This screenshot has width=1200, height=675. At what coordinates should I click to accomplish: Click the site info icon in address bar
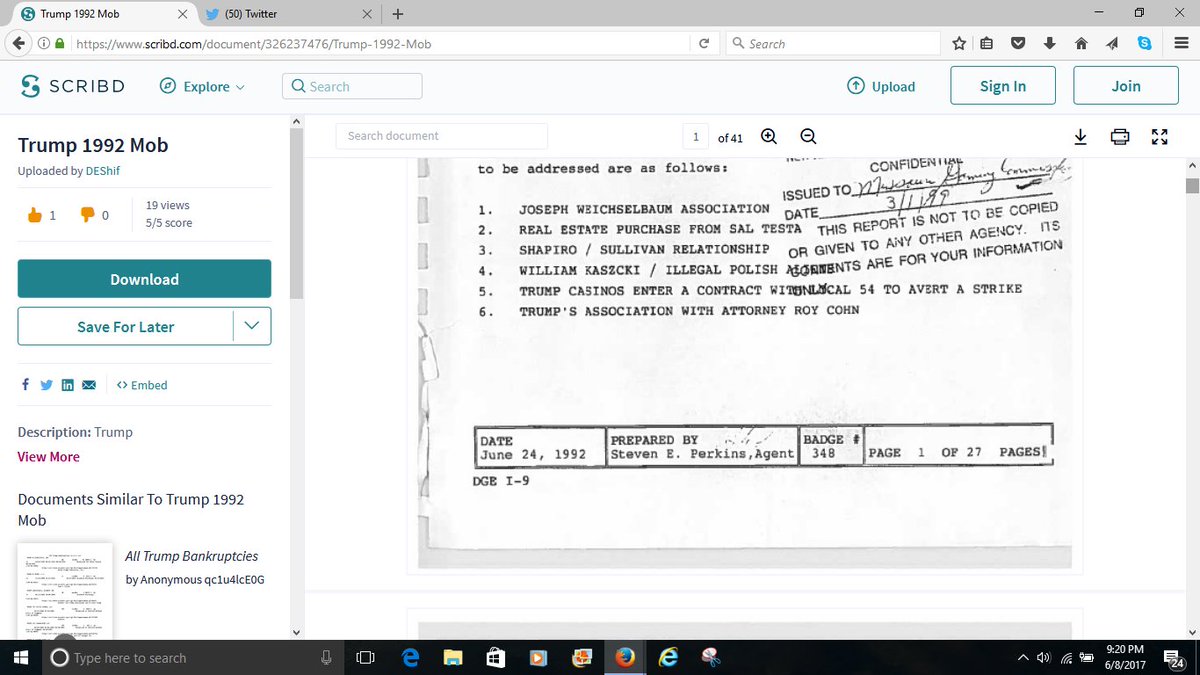(44, 44)
